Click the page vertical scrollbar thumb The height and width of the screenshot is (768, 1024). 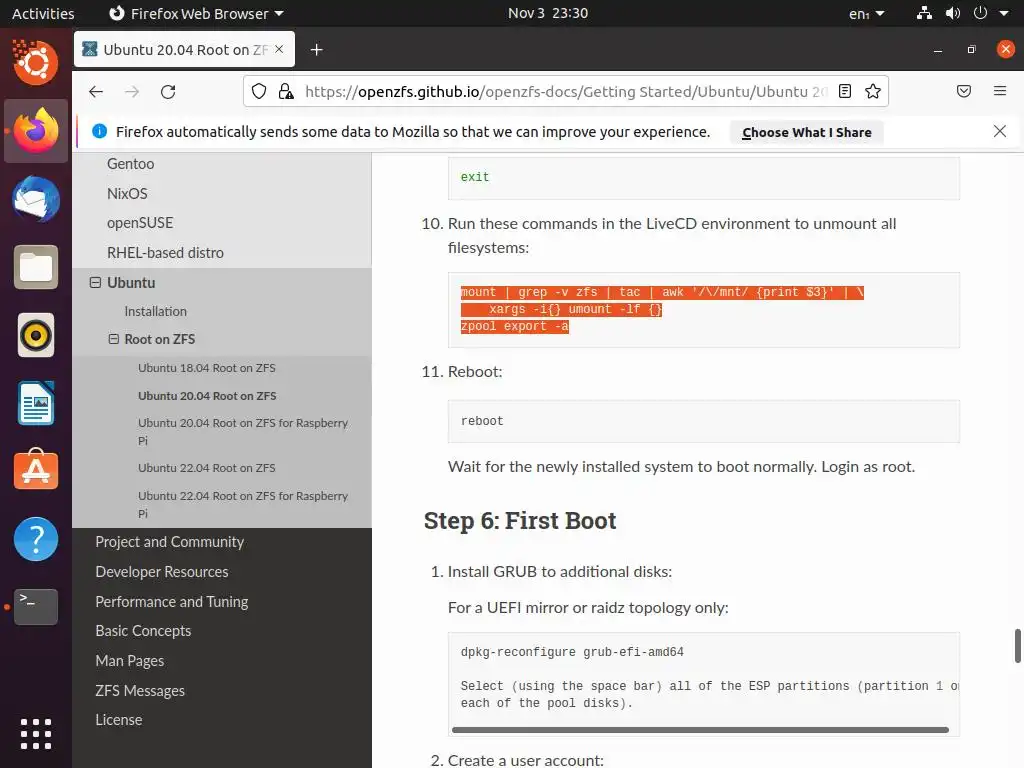click(x=1017, y=646)
